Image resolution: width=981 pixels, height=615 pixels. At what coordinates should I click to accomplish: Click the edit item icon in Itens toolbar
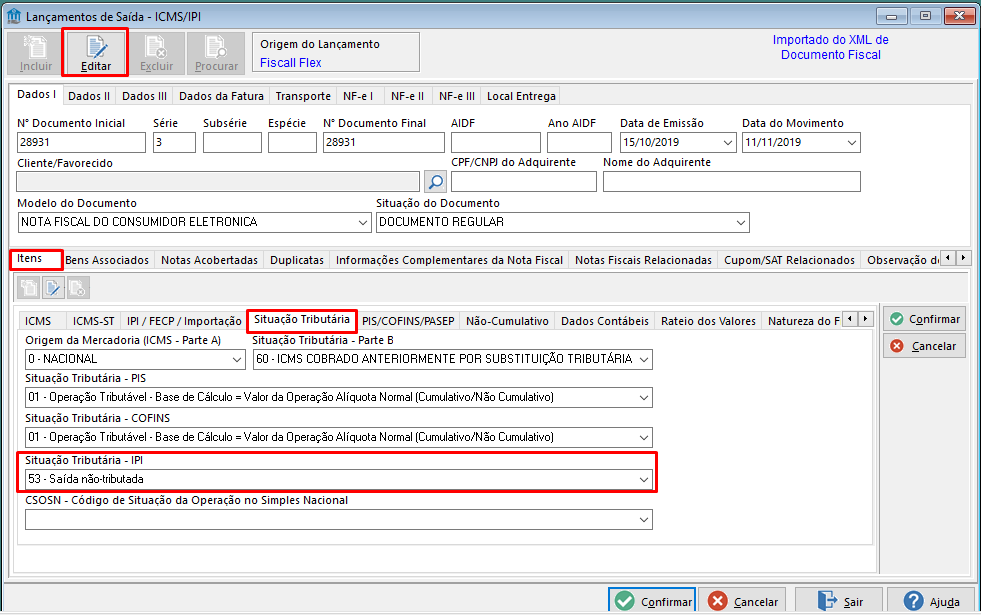click(x=53, y=288)
